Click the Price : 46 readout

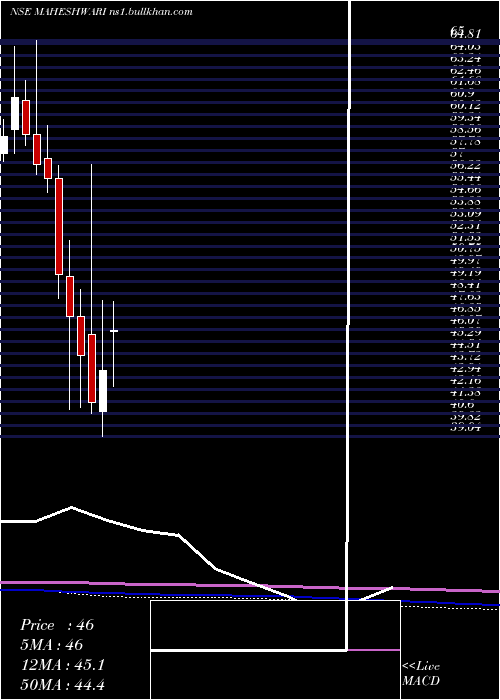point(57,625)
